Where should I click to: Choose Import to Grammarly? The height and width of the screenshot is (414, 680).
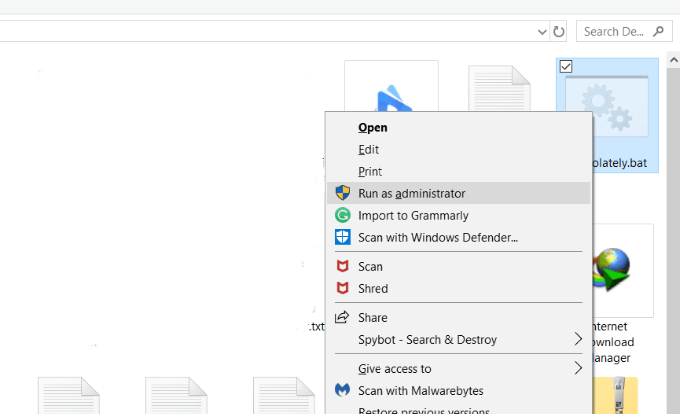(459, 215)
